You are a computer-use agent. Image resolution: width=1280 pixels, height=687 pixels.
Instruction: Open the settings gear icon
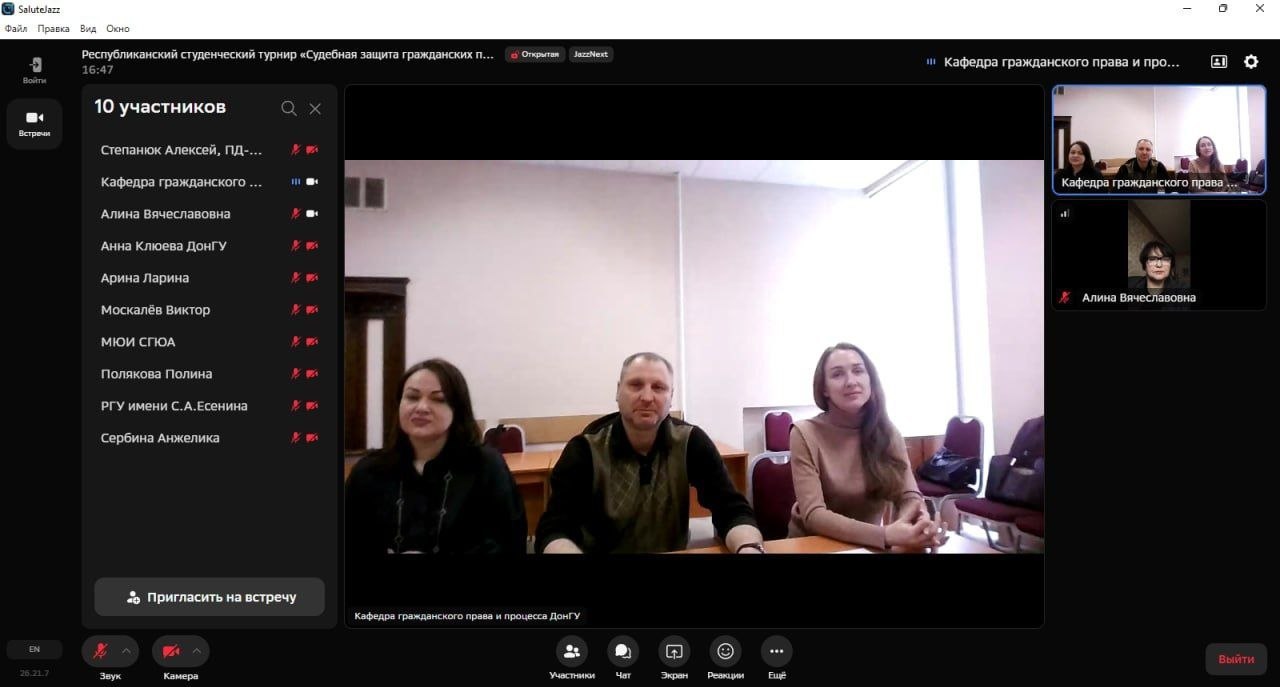click(1251, 62)
